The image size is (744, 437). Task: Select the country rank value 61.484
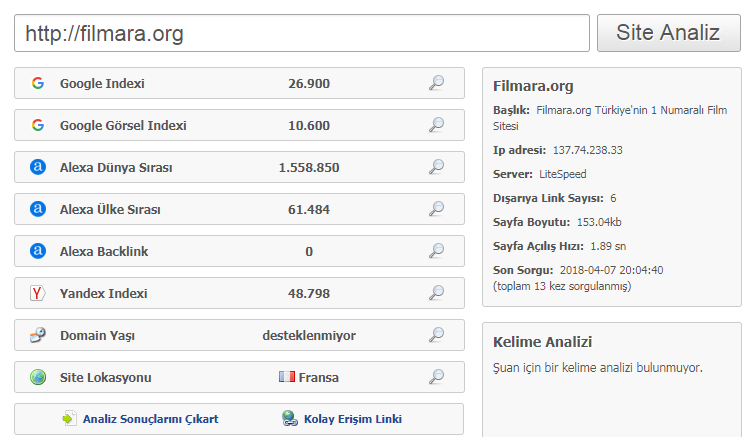(x=309, y=209)
